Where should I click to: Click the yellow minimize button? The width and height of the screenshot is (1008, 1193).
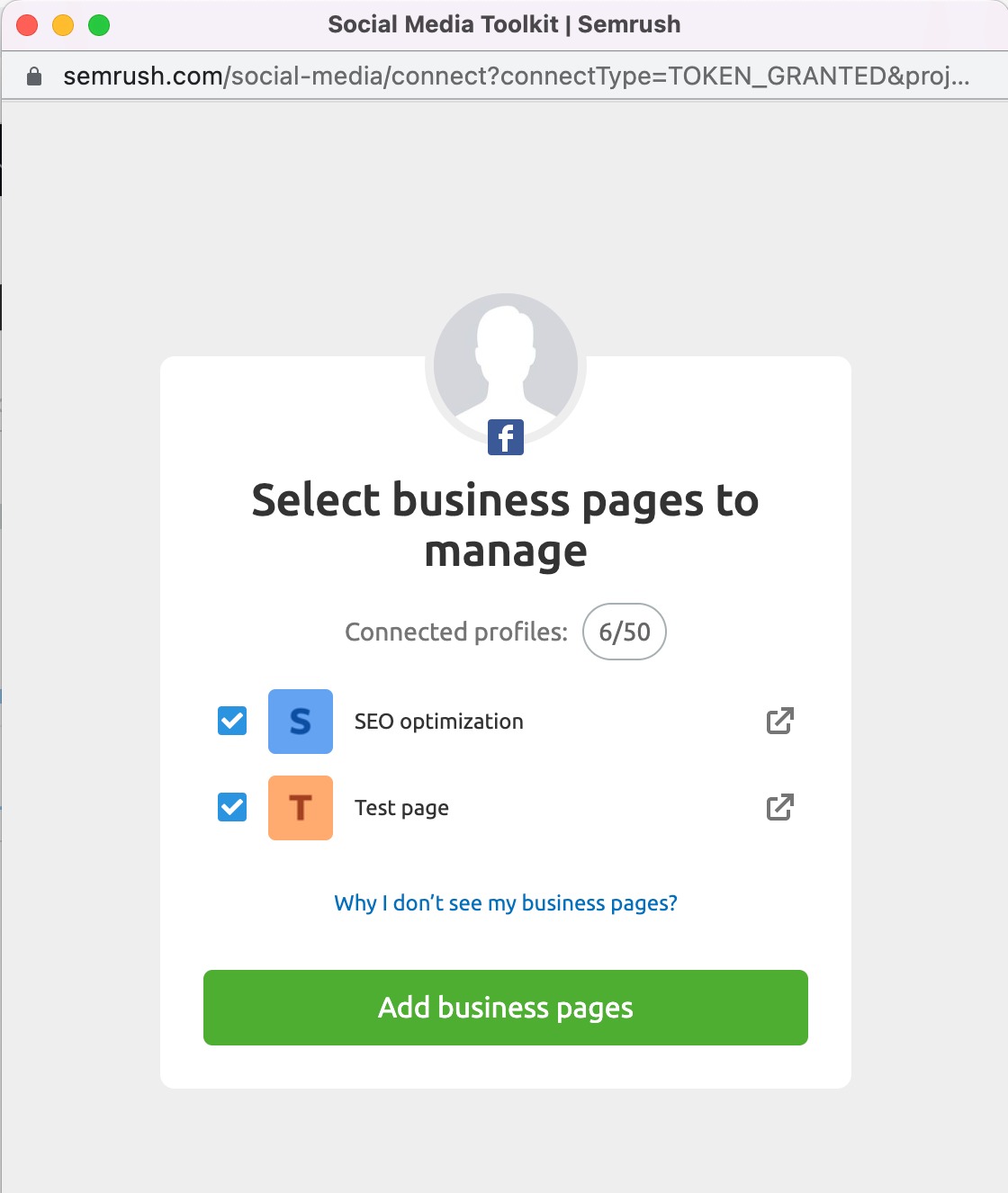[62, 24]
